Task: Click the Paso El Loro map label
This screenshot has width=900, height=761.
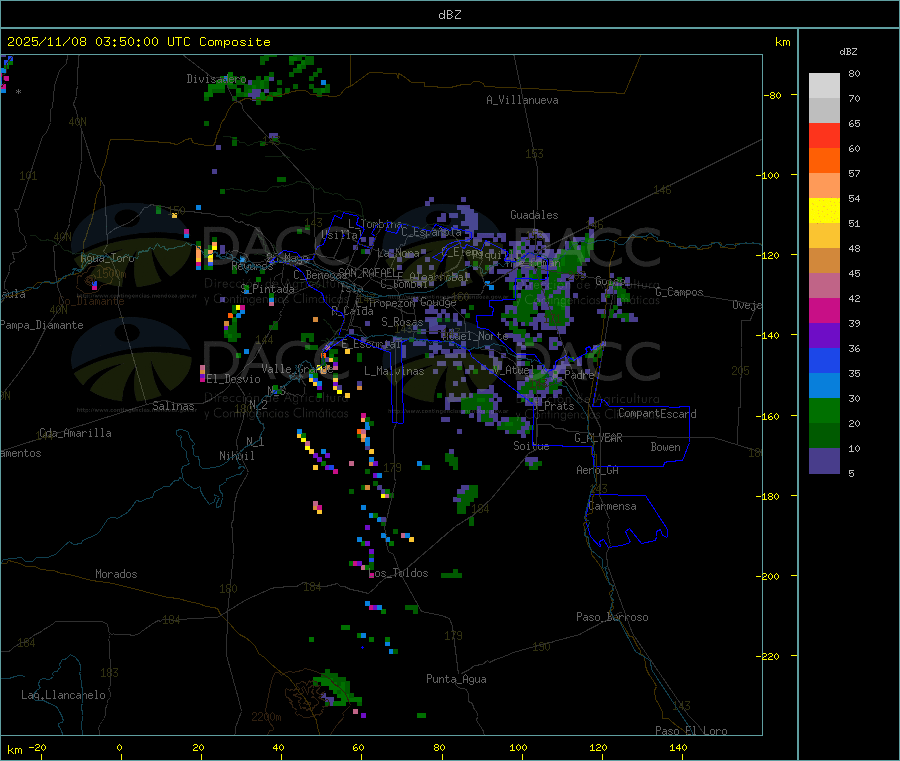Action: pos(691,731)
